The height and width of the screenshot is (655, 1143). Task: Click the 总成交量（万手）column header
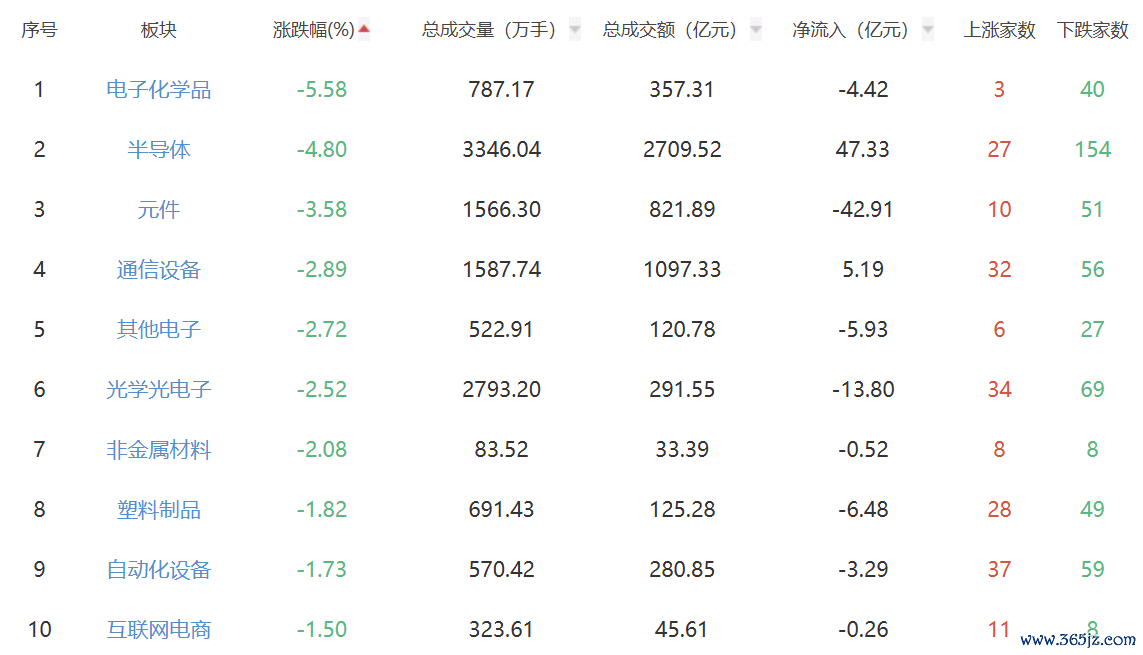(488, 30)
